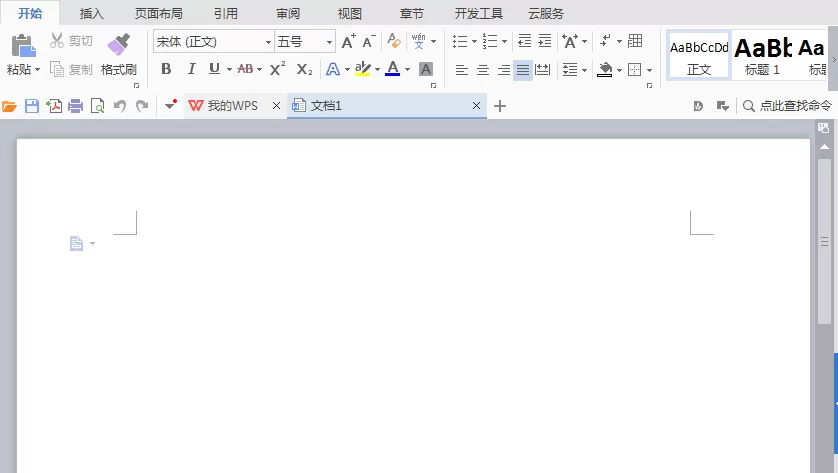Toggle character shading A button
The image size is (838, 473).
tap(426, 69)
